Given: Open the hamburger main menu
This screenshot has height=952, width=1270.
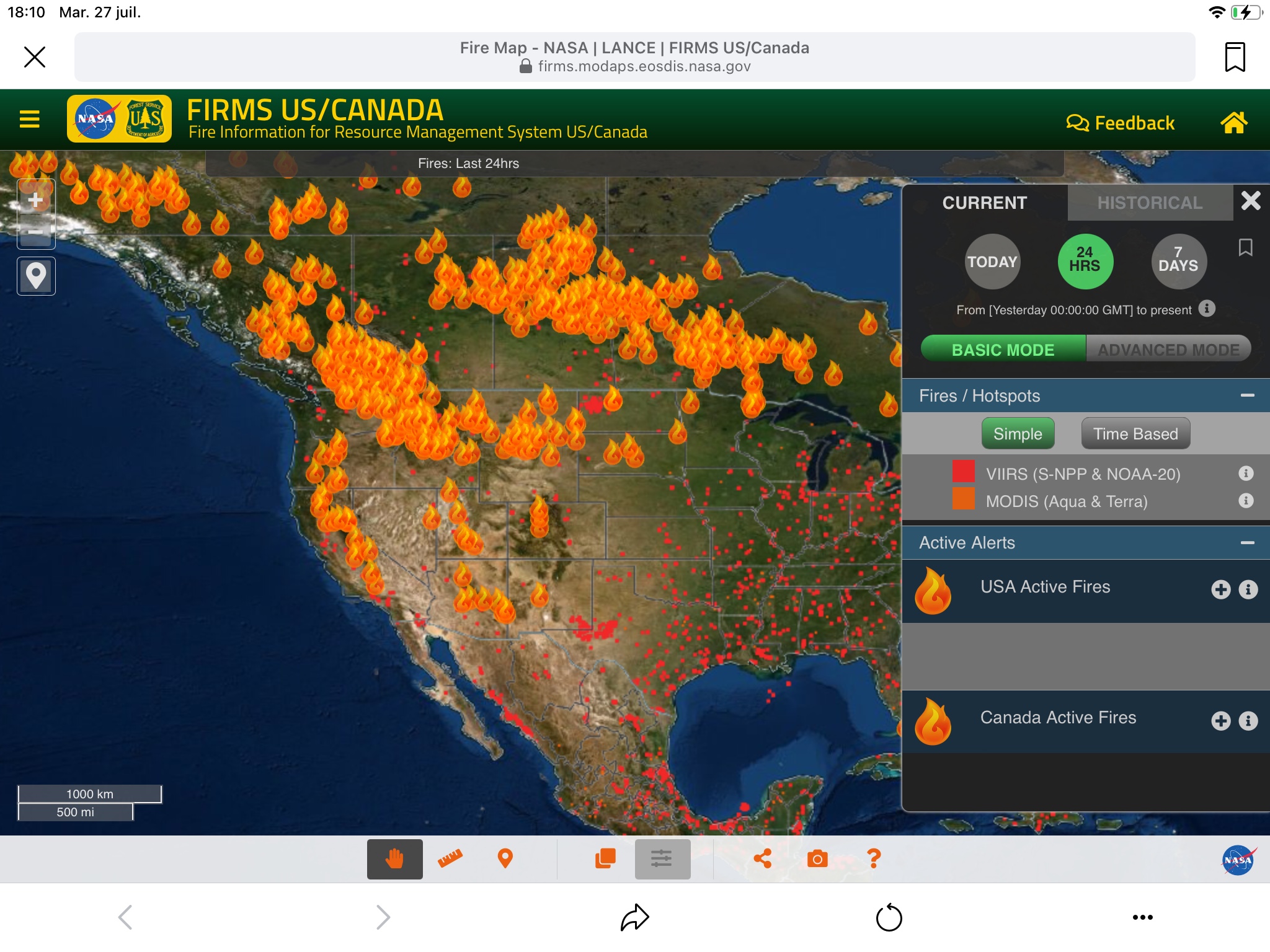Looking at the screenshot, I should point(30,119).
